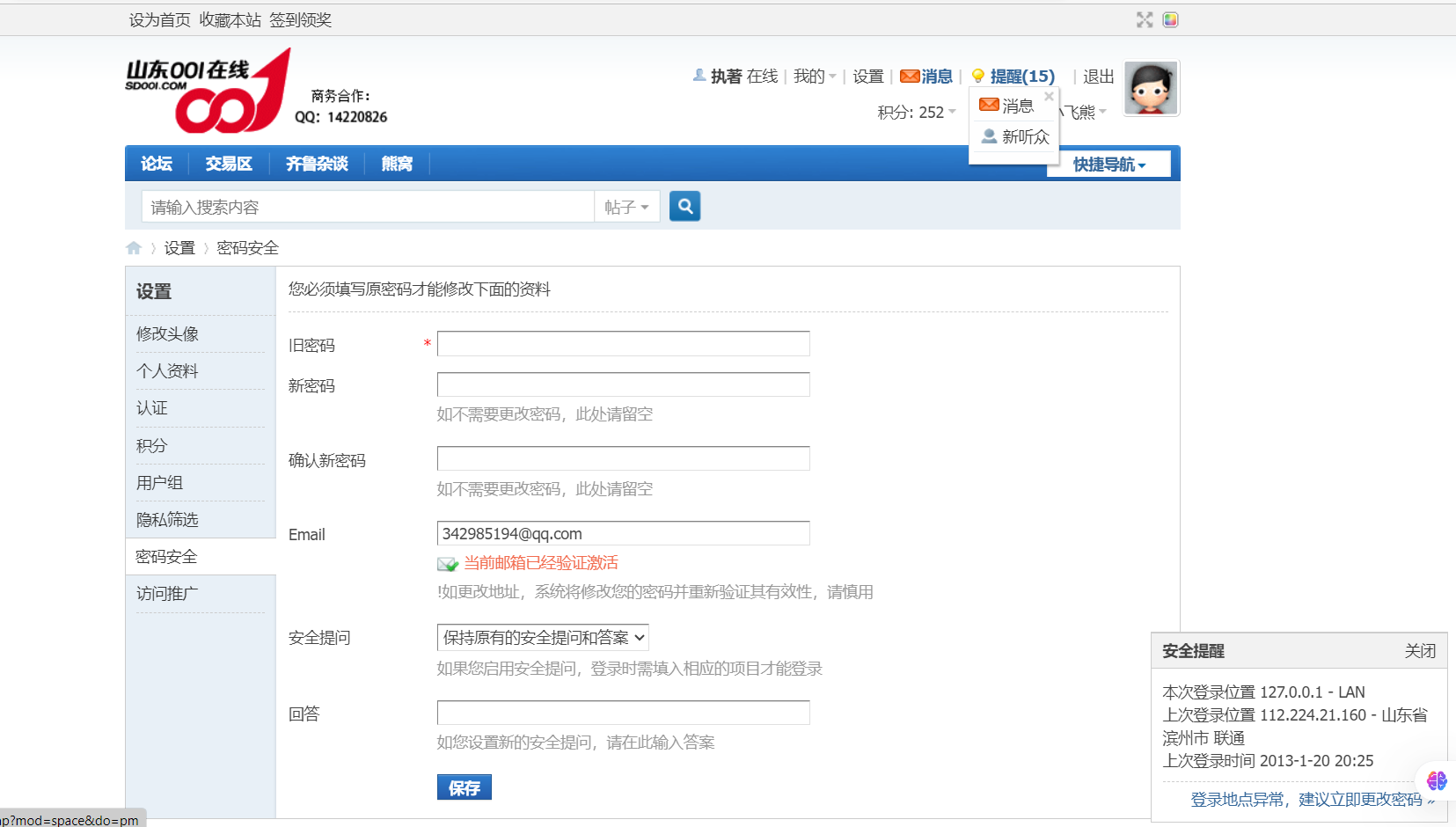
Task: Open the 安全提问 security question dropdown
Action: 543,638
